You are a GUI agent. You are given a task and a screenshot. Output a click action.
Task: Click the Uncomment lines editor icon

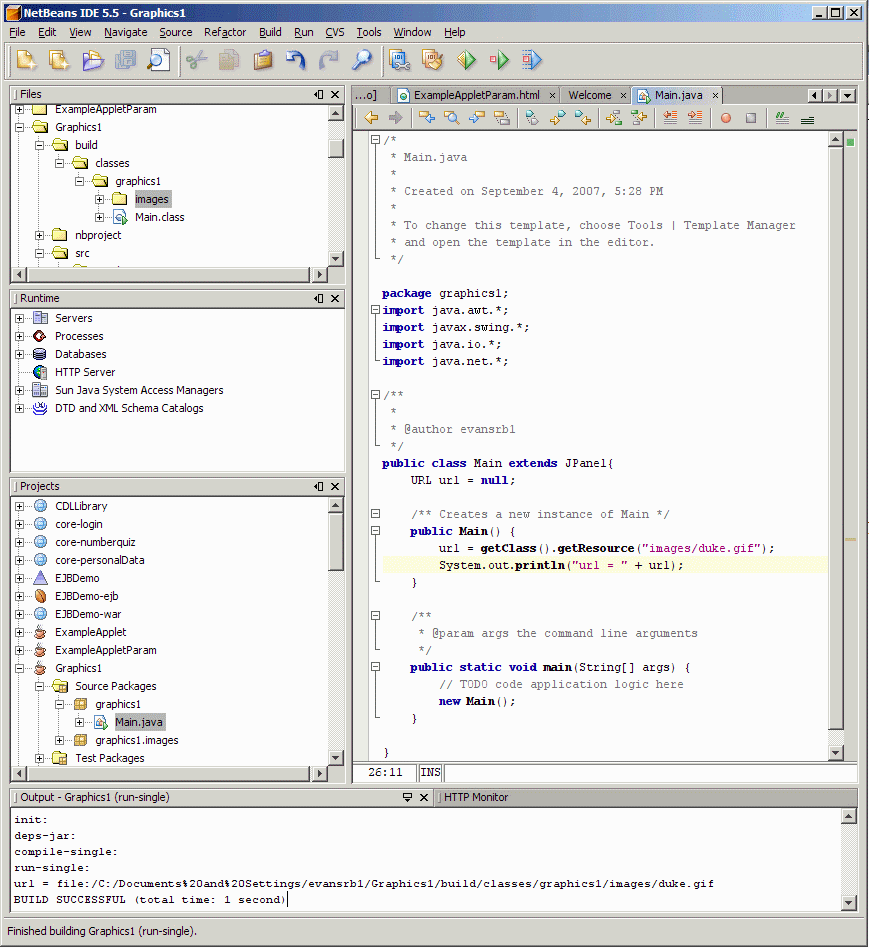point(807,119)
